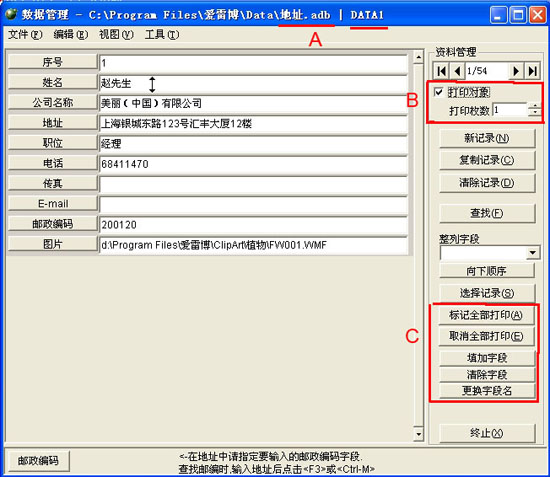Screen dimensions: 550x477
Task: Click 清除记录(D) to delete record
Action: (487, 183)
